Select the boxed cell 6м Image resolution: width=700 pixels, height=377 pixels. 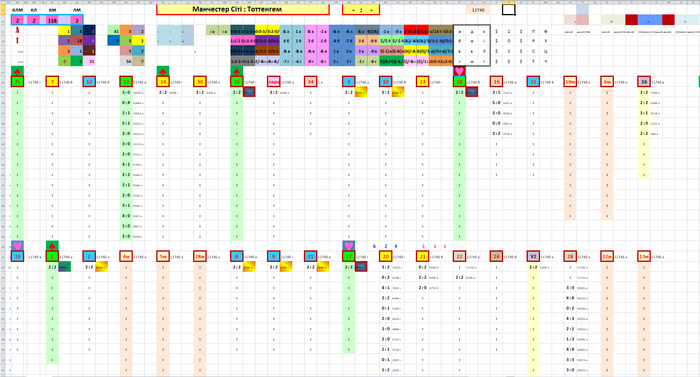click(607, 82)
